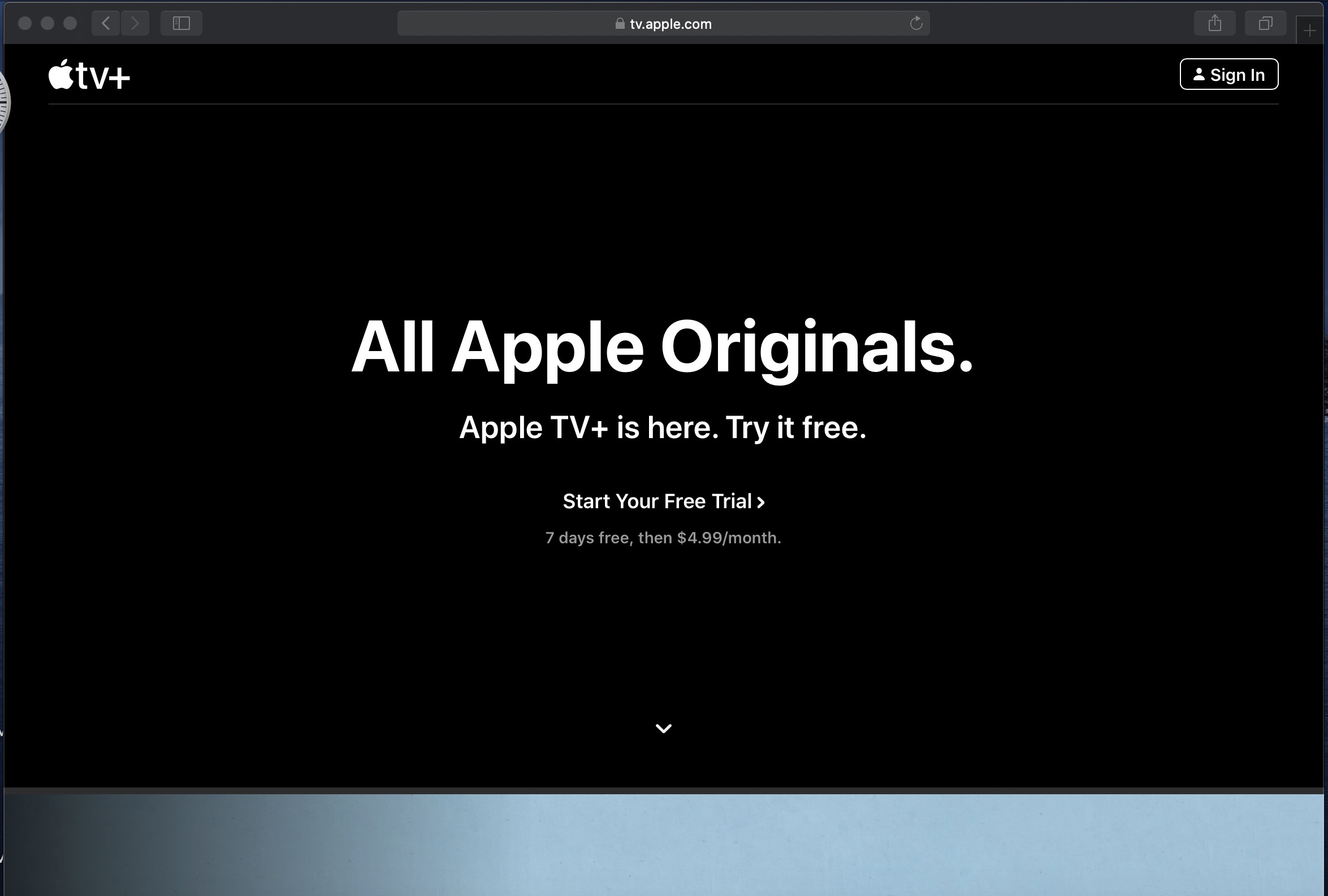Image resolution: width=1328 pixels, height=896 pixels.
Task: View site security via lock icon
Action: click(x=620, y=23)
